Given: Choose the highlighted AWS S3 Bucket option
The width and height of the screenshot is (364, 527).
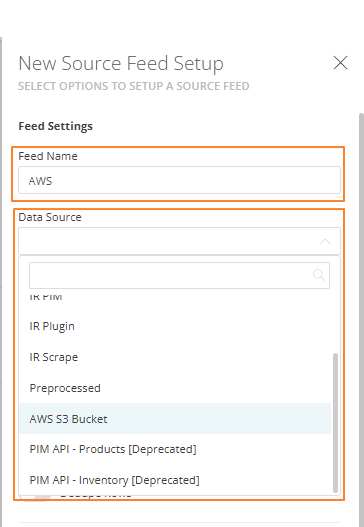Looking at the screenshot, I should [175, 419].
